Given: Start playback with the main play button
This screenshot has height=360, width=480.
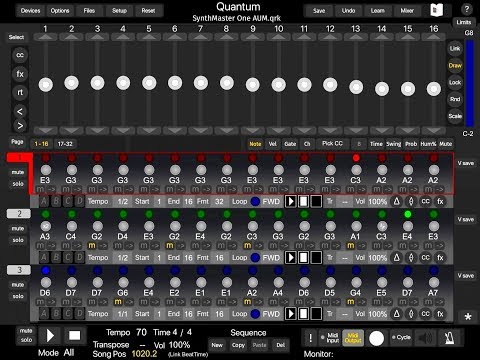Looking at the screenshot, I should click(50, 336).
